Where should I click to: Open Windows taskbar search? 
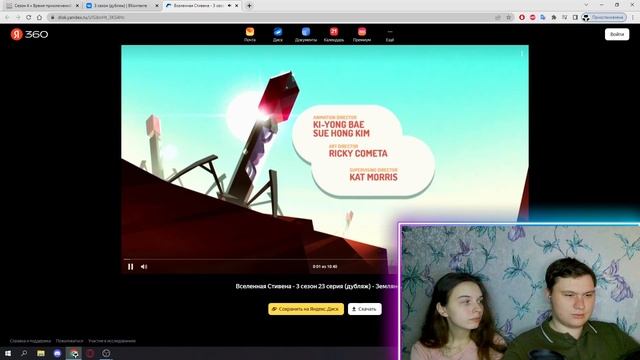(x=24, y=353)
